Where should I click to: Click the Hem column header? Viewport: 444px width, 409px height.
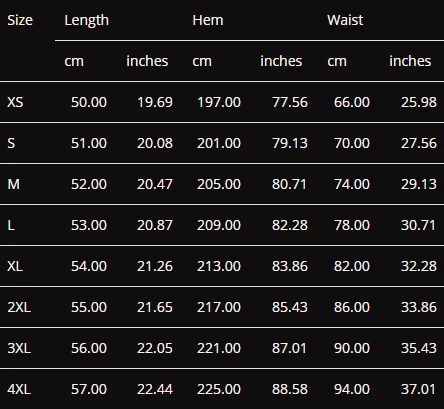tap(208, 20)
